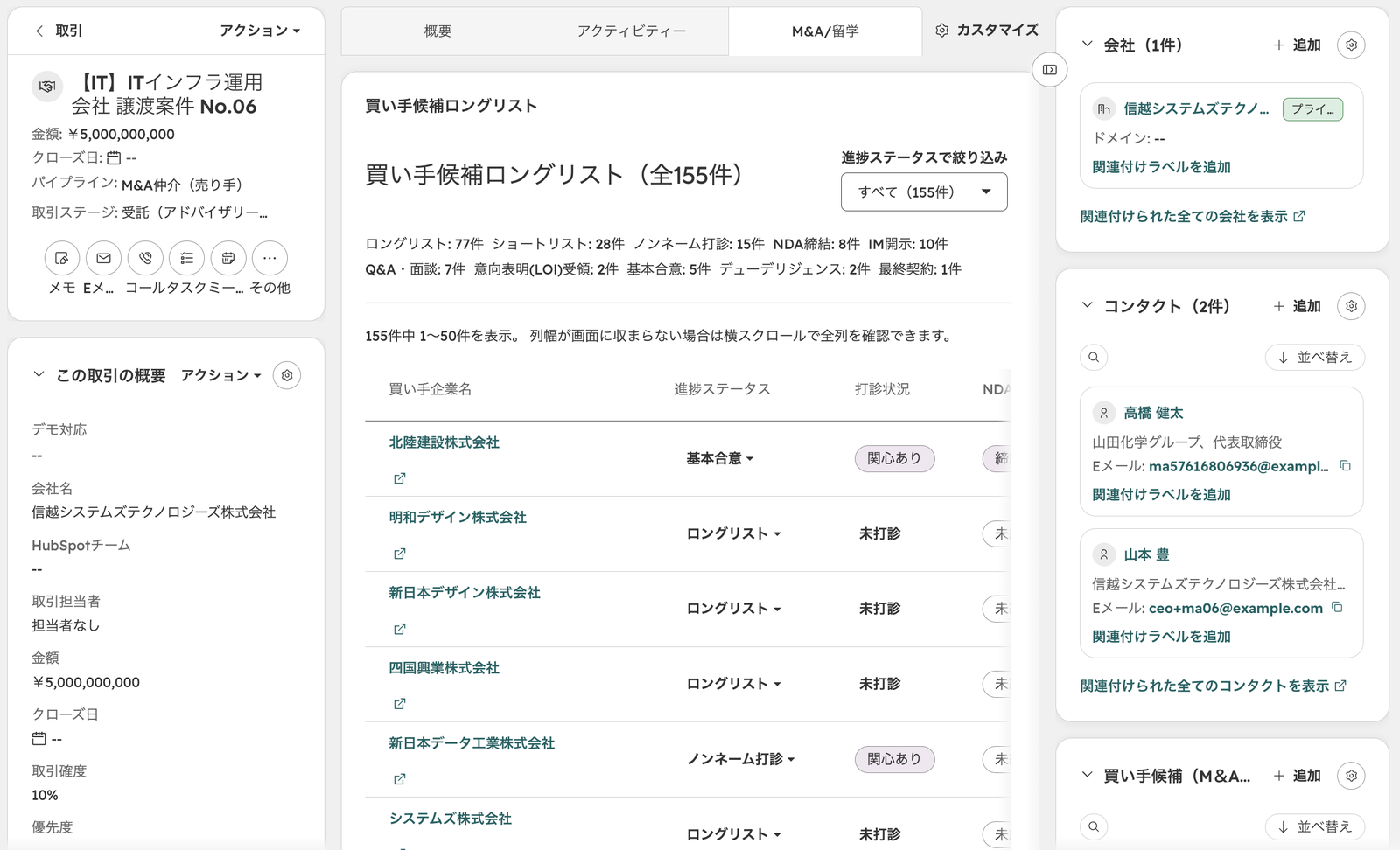Screen dimensions: 1400x850
Task: Copy 高橋 健太 email address icon
Action: pos(1345,466)
